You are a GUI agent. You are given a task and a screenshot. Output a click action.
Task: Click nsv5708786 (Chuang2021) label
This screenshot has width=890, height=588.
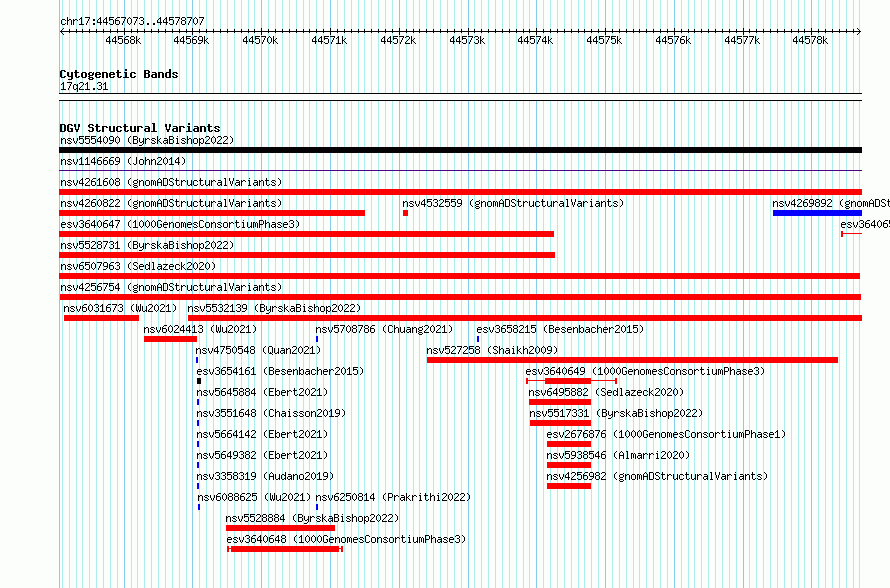384,329
